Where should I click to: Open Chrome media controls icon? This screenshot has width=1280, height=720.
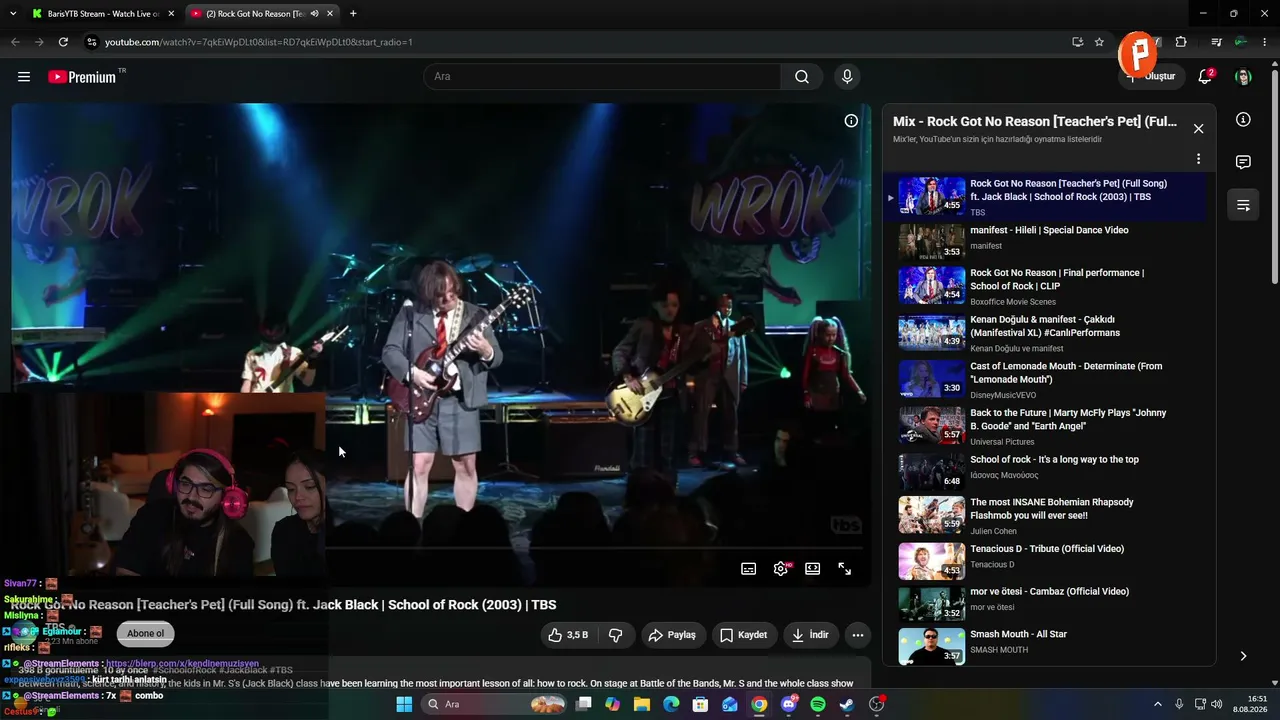[1216, 42]
